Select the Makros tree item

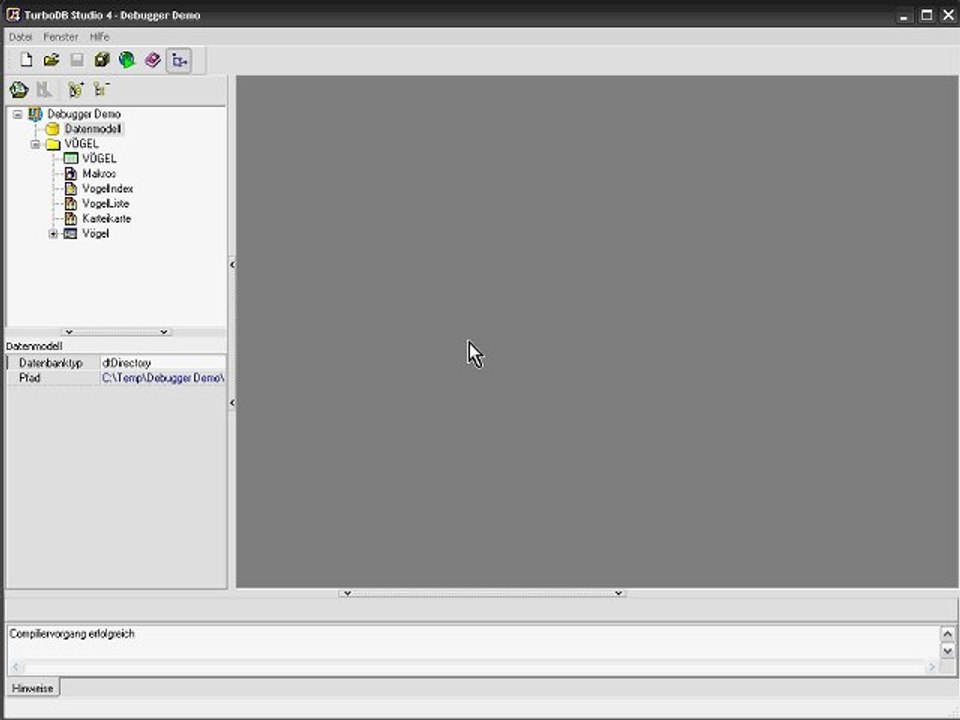tap(99, 174)
